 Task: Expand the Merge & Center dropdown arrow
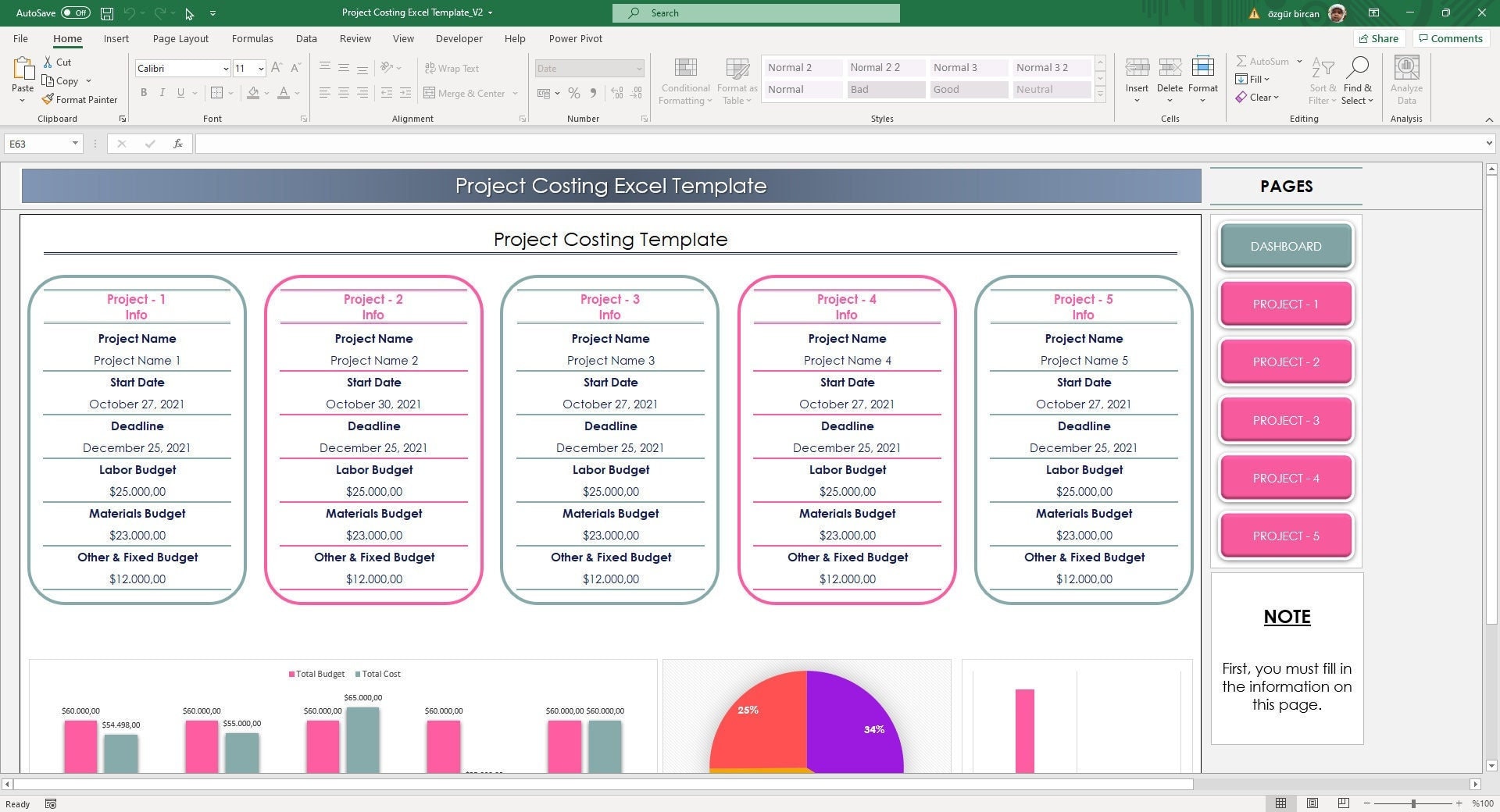tap(516, 94)
